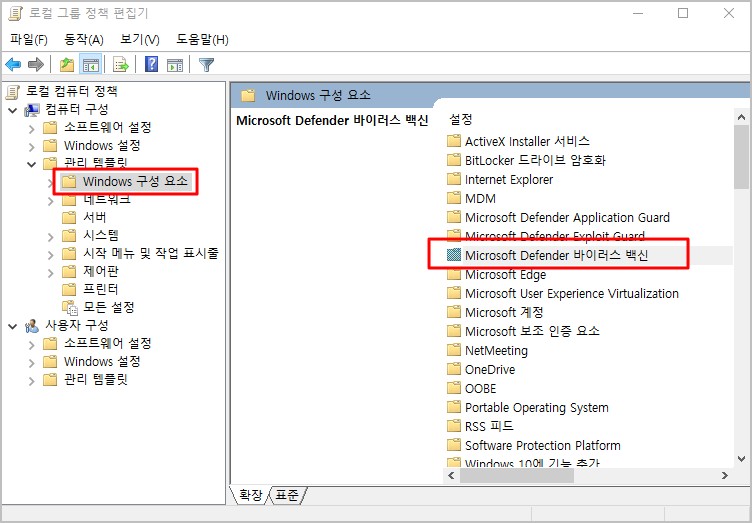Screen dimensions: 752x523
Task: Select Windows 구성 요소 in the tree
Action: (135, 181)
